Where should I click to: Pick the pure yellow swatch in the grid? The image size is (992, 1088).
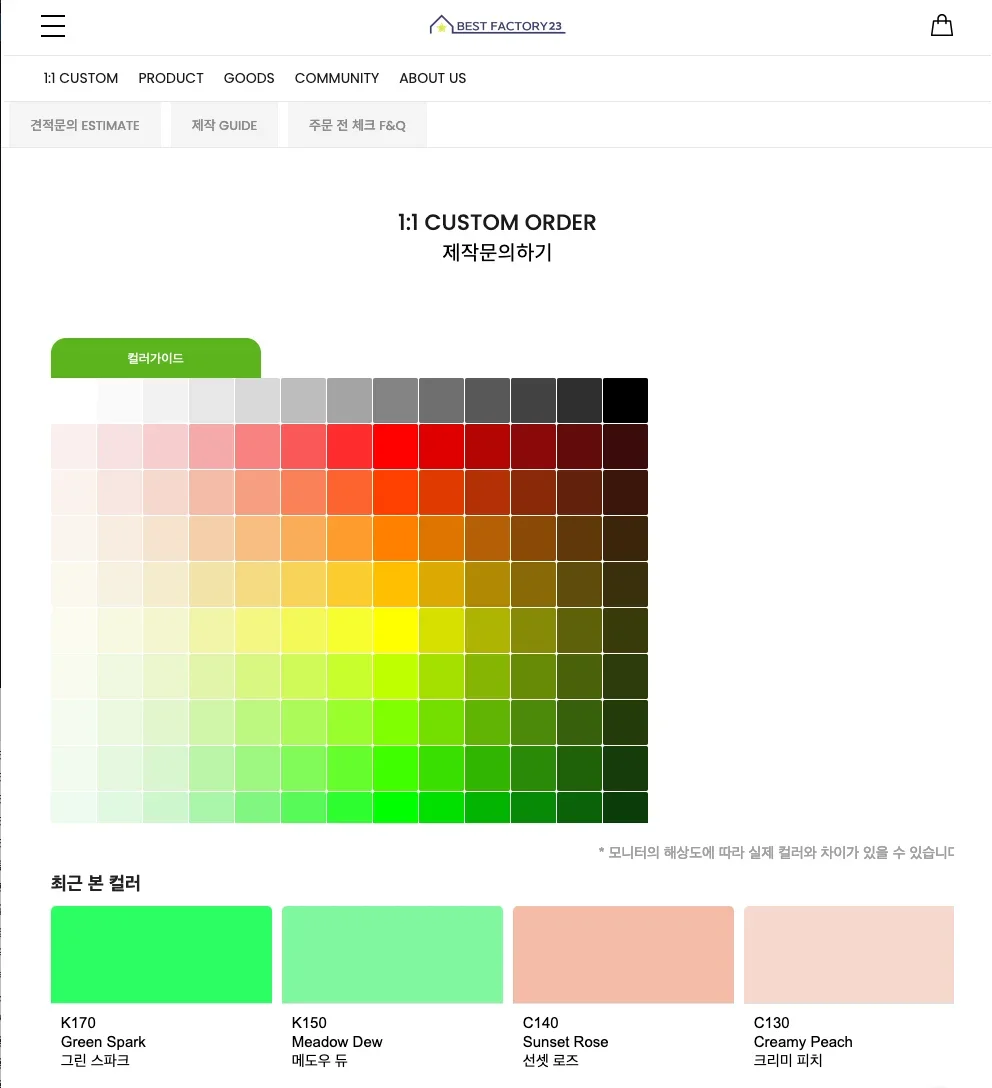pyautogui.click(x=395, y=630)
